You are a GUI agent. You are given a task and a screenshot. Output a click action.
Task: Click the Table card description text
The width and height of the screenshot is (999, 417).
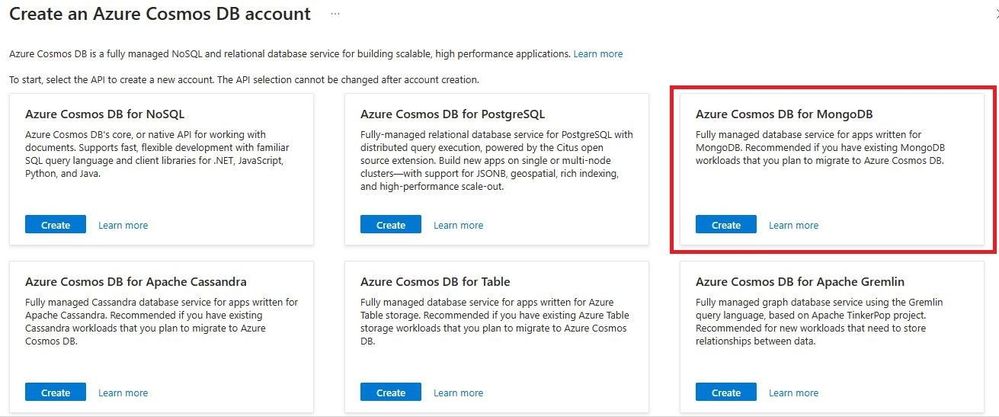point(494,322)
